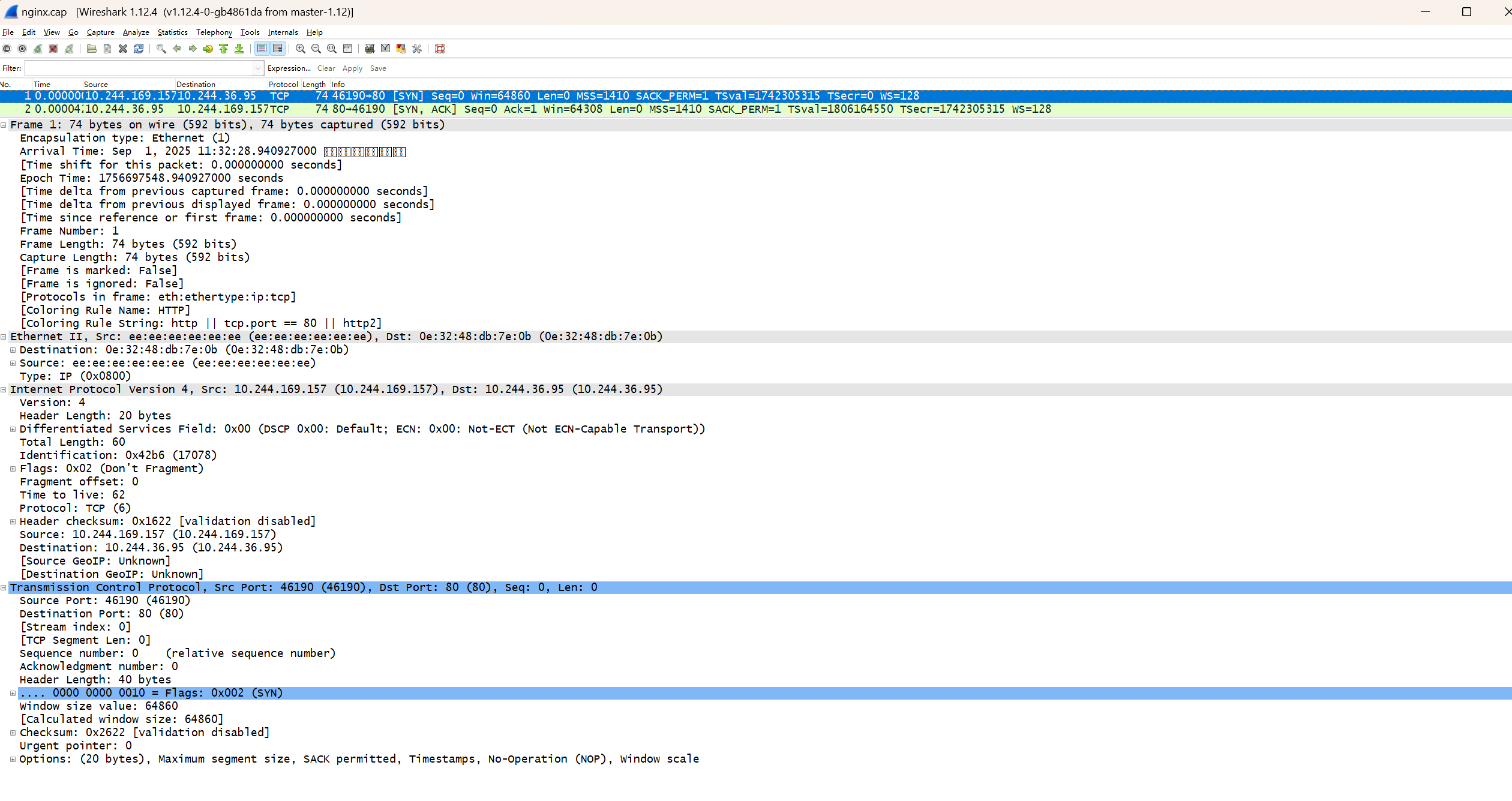The height and width of the screenshot is (801, 1512).
Task: Sort by the Protocol column header
Action: pyautogui.click(x=283, y=85)
